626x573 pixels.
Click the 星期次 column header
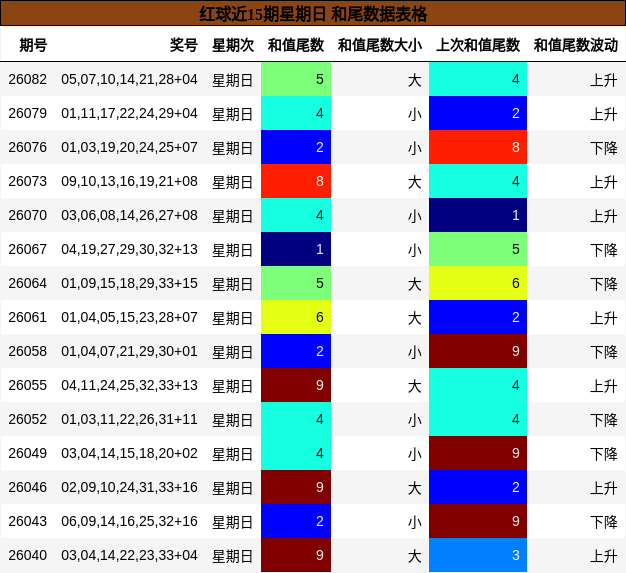233,45
